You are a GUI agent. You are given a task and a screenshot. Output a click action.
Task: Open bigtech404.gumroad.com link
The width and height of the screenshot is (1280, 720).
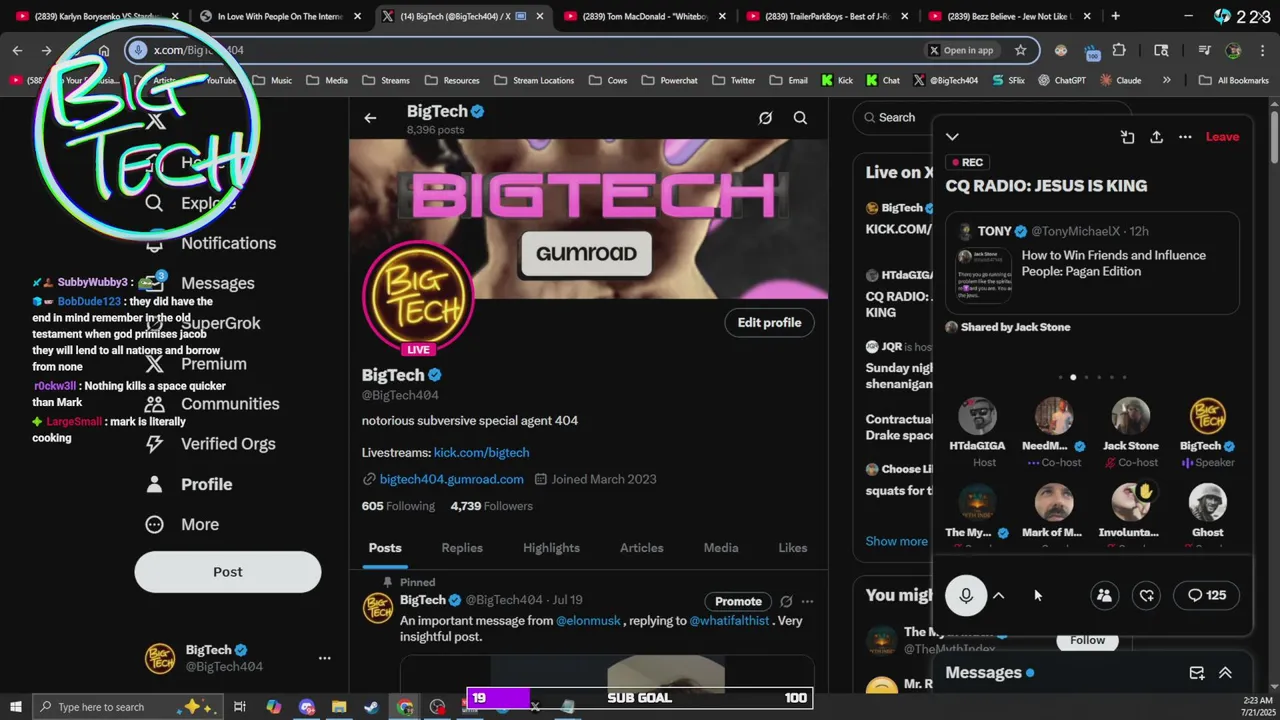point(451,479)
